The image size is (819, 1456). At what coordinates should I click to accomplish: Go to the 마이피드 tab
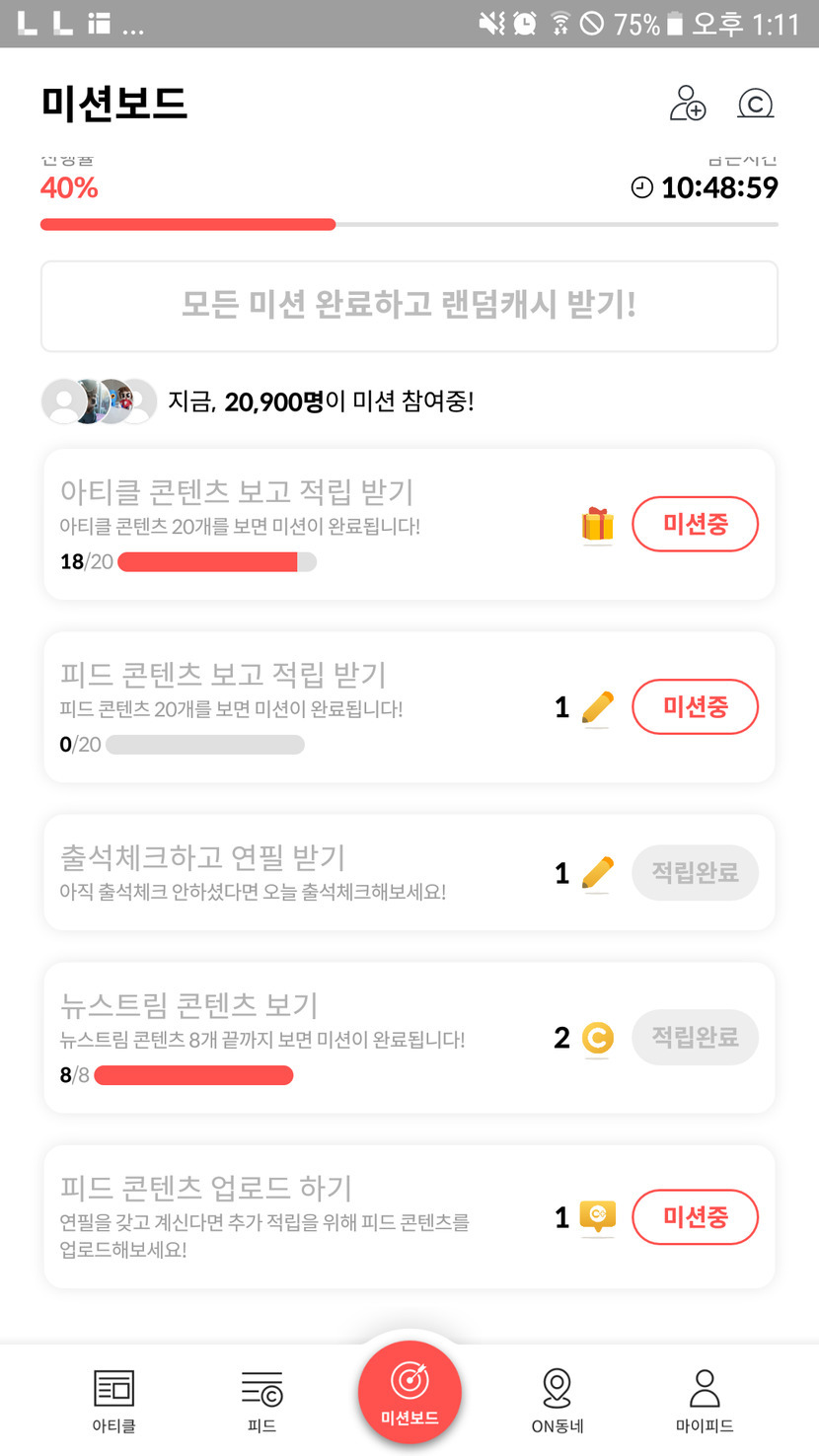coord(705,1401)
